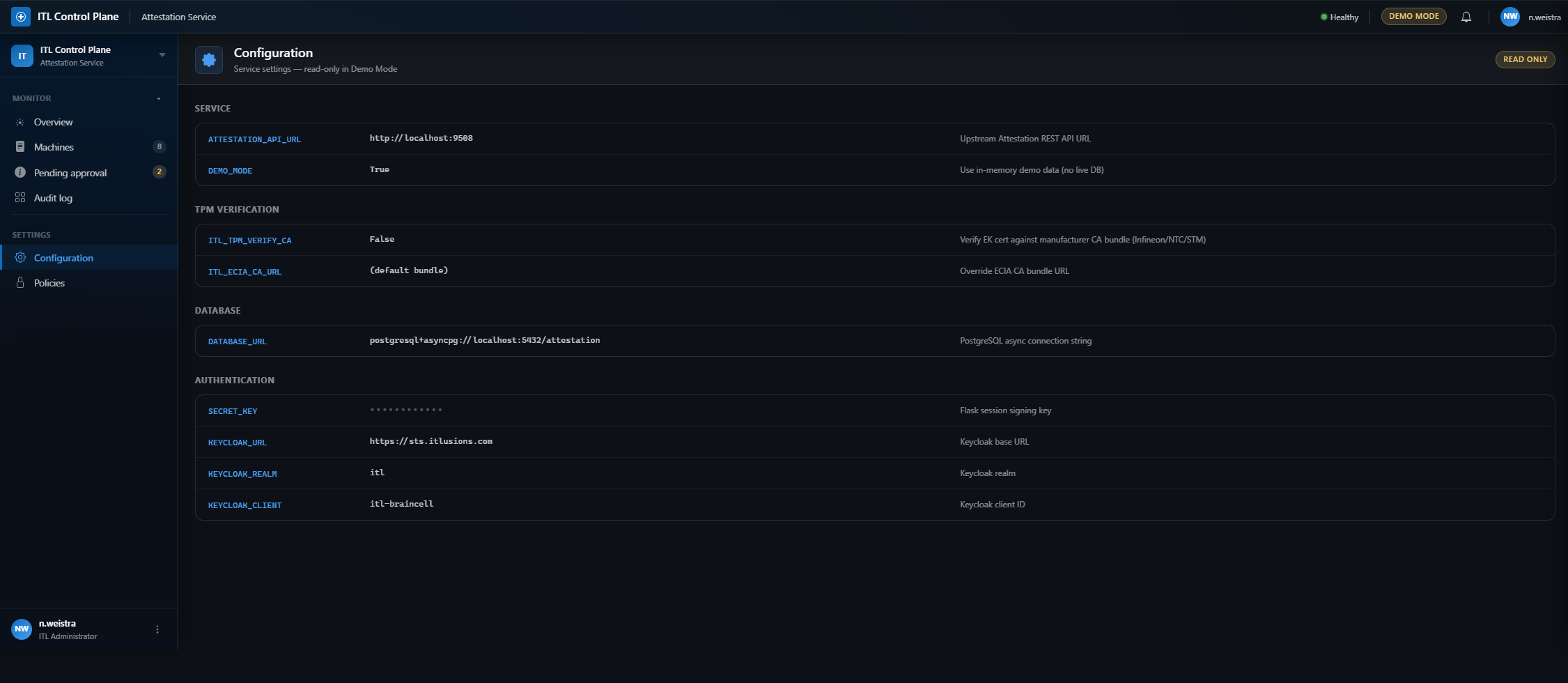Click the PostgreSQL async connection string description
1568x683 pixels.
coord(1025,341)
